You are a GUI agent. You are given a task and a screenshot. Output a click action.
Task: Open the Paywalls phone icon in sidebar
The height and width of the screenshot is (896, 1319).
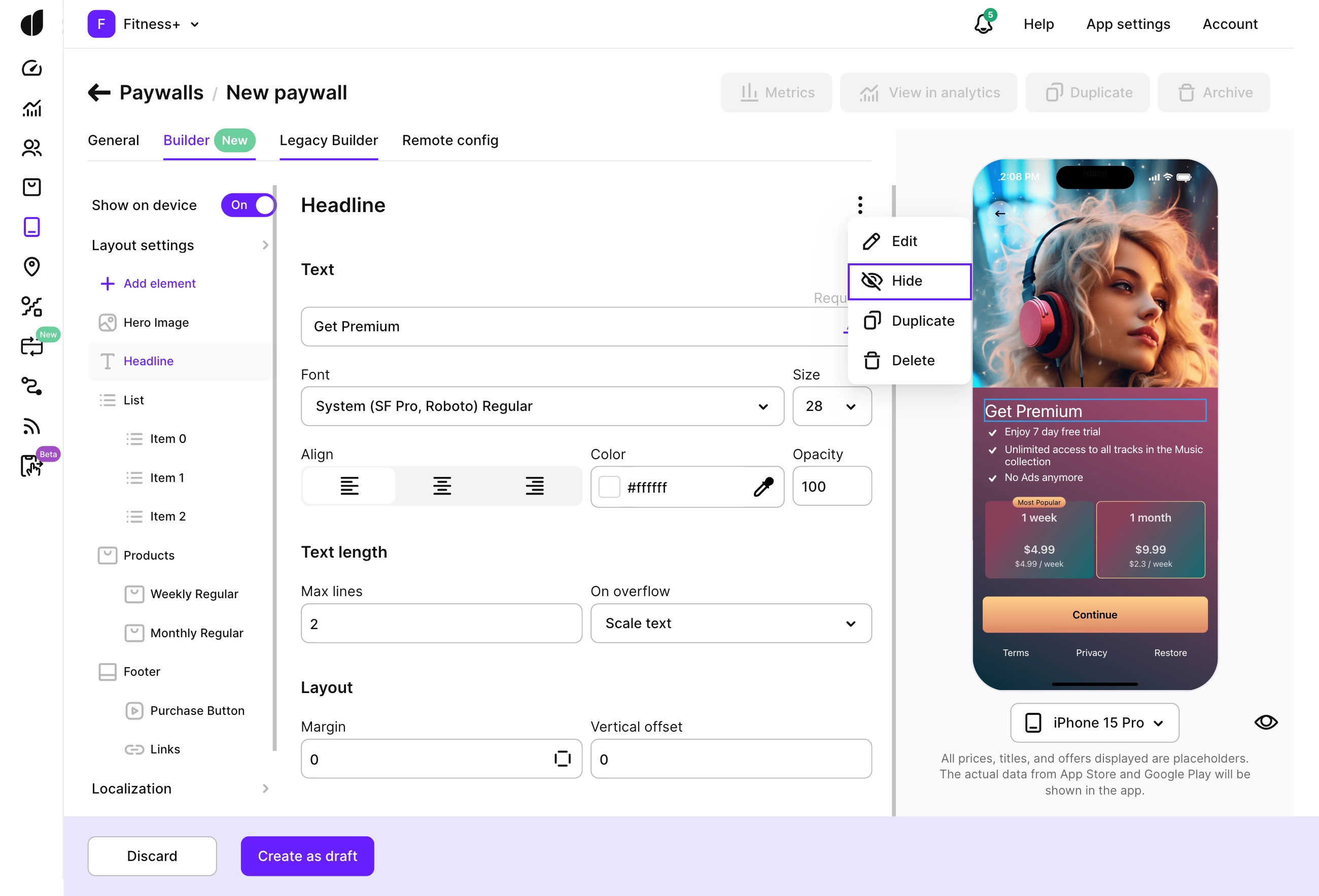coord(32,227)
